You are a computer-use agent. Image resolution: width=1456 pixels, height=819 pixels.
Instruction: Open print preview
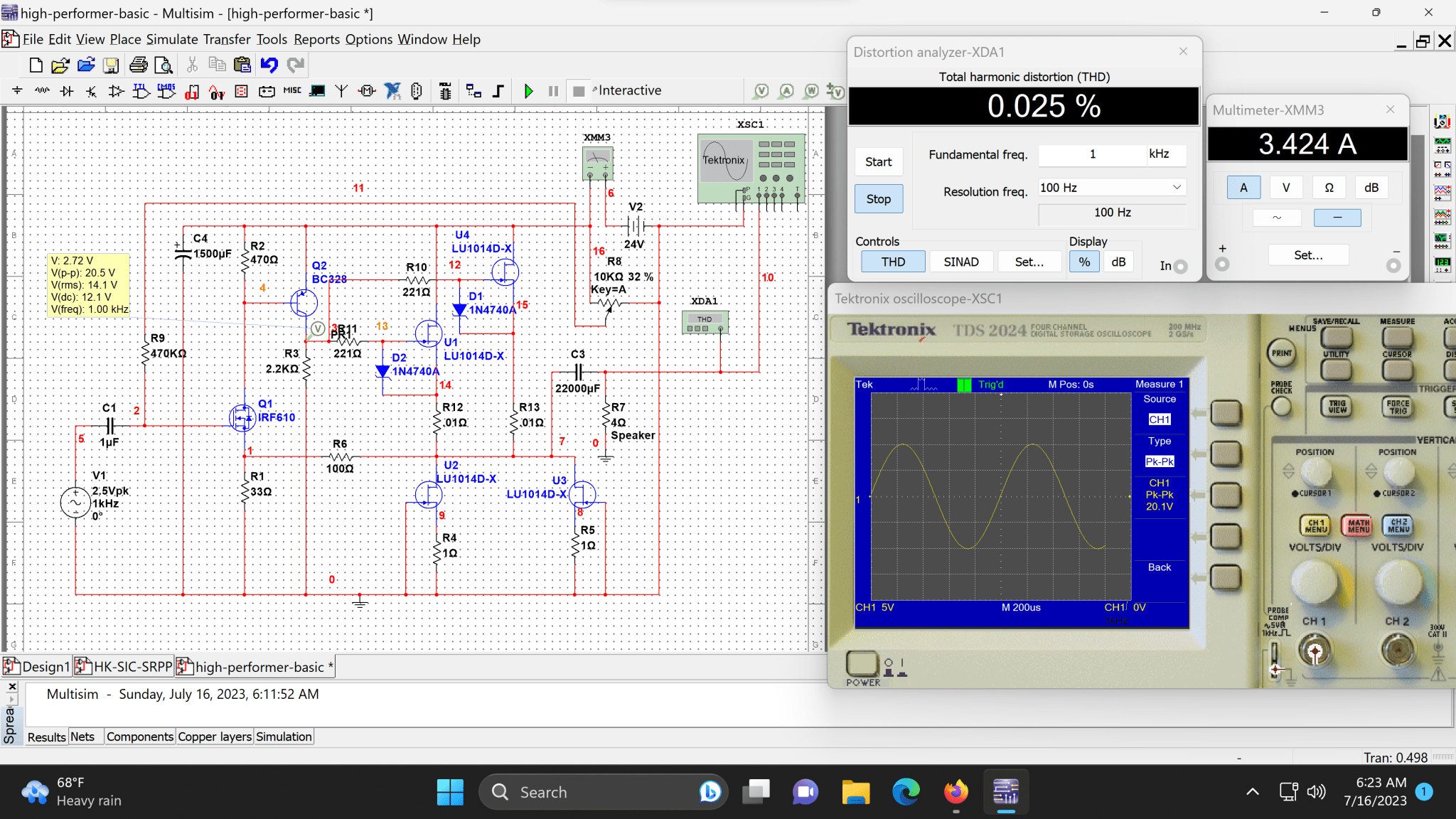tap(164, 65)
